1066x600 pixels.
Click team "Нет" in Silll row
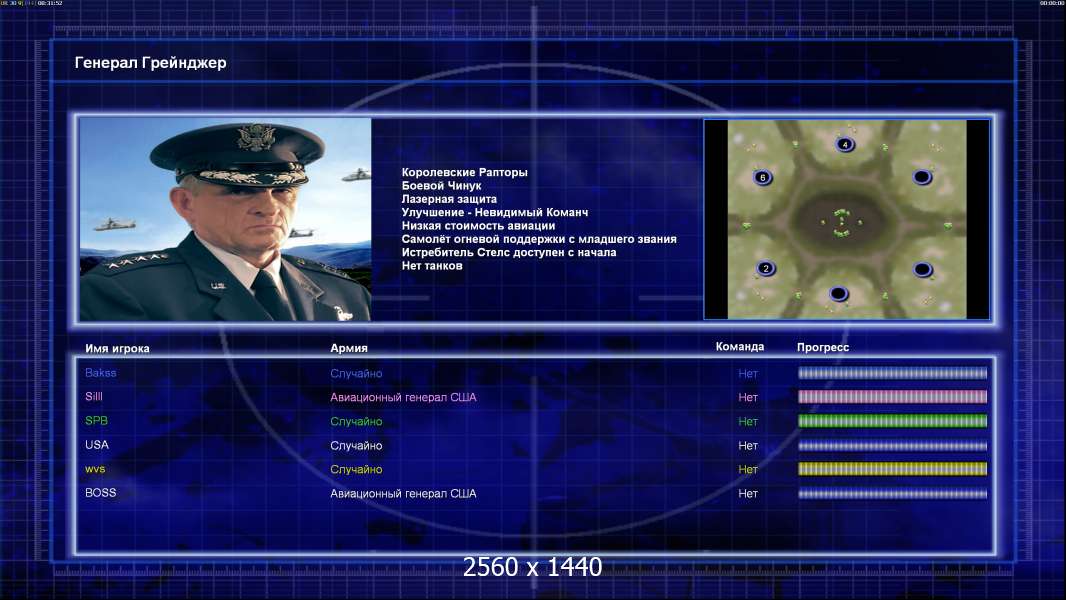pos(748,398)
